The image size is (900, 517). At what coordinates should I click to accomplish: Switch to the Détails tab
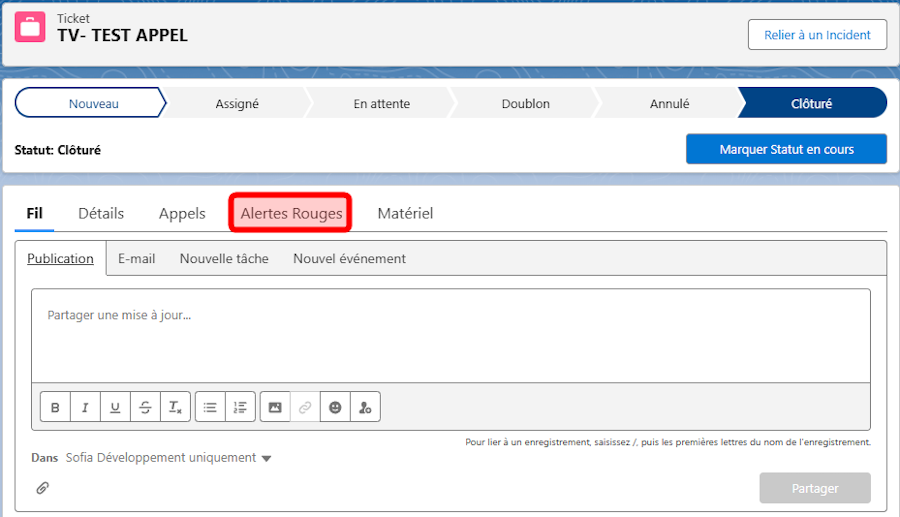pos(101,213)
